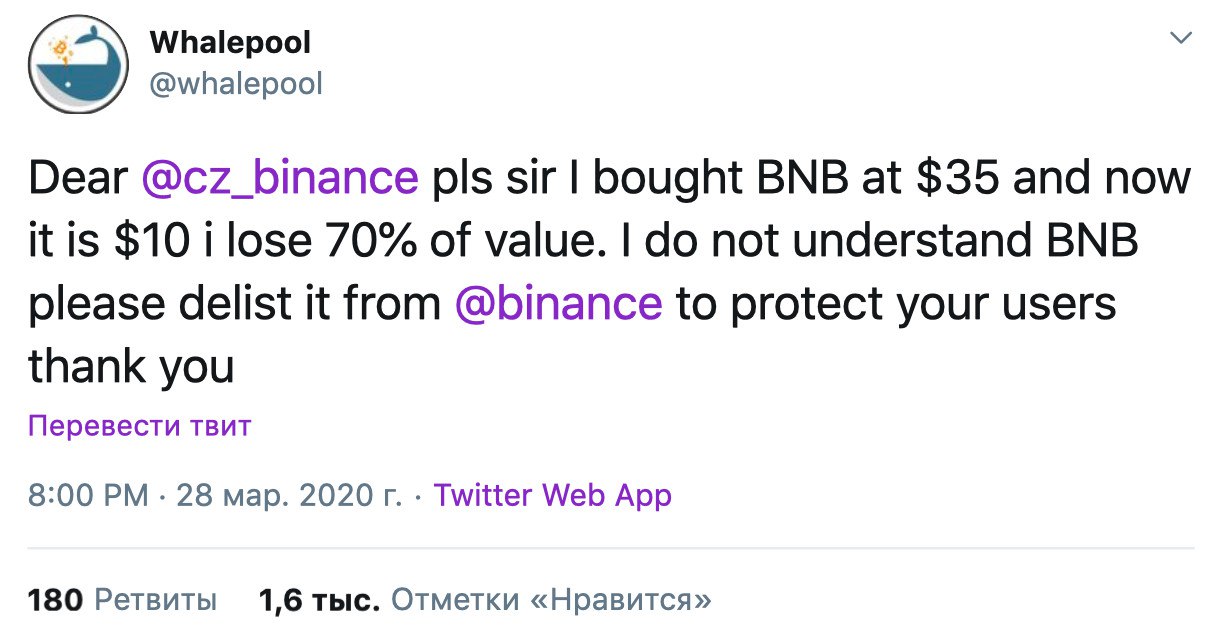The width and height of the screenshot is (1218, 638).
Task: Open the @cz_binance mention
Action: coord(280,179)
